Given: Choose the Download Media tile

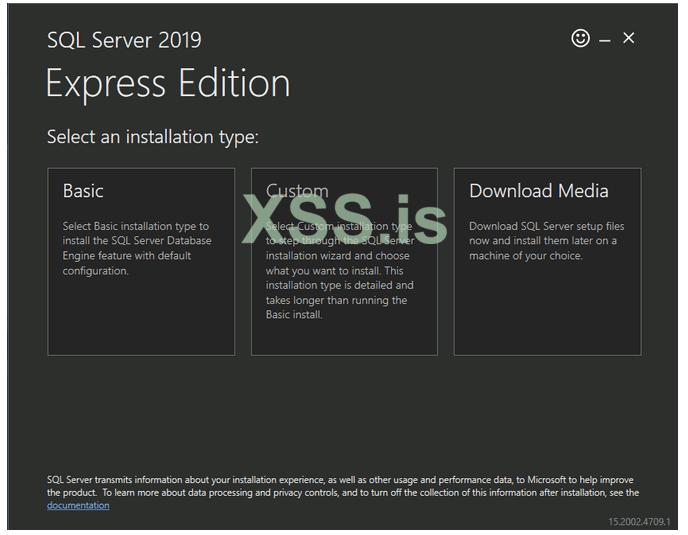Looking at the screenshot, I should (x=547, y=261).
